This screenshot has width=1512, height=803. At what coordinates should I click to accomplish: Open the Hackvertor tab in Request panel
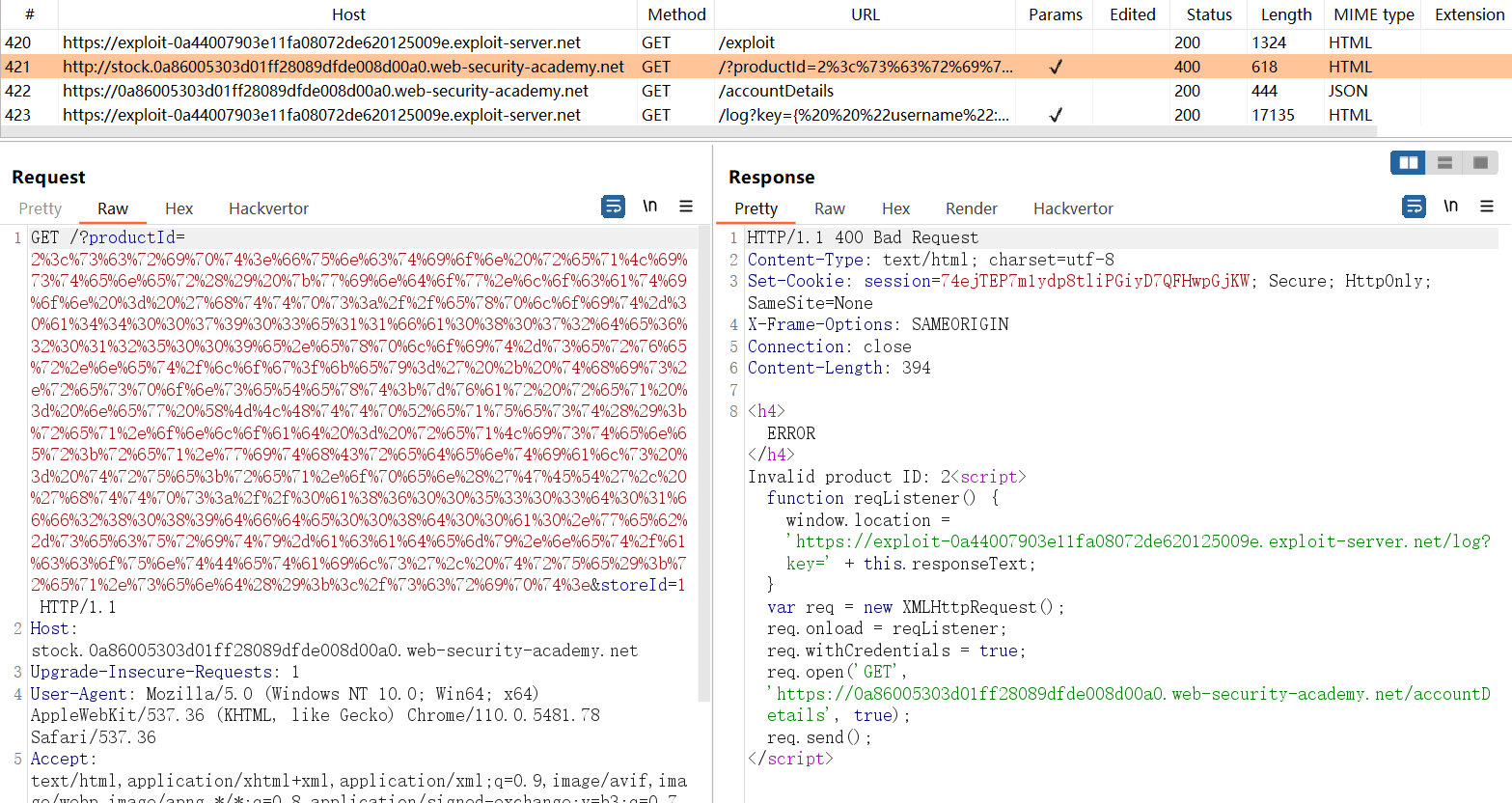click(x=268, y=208)
